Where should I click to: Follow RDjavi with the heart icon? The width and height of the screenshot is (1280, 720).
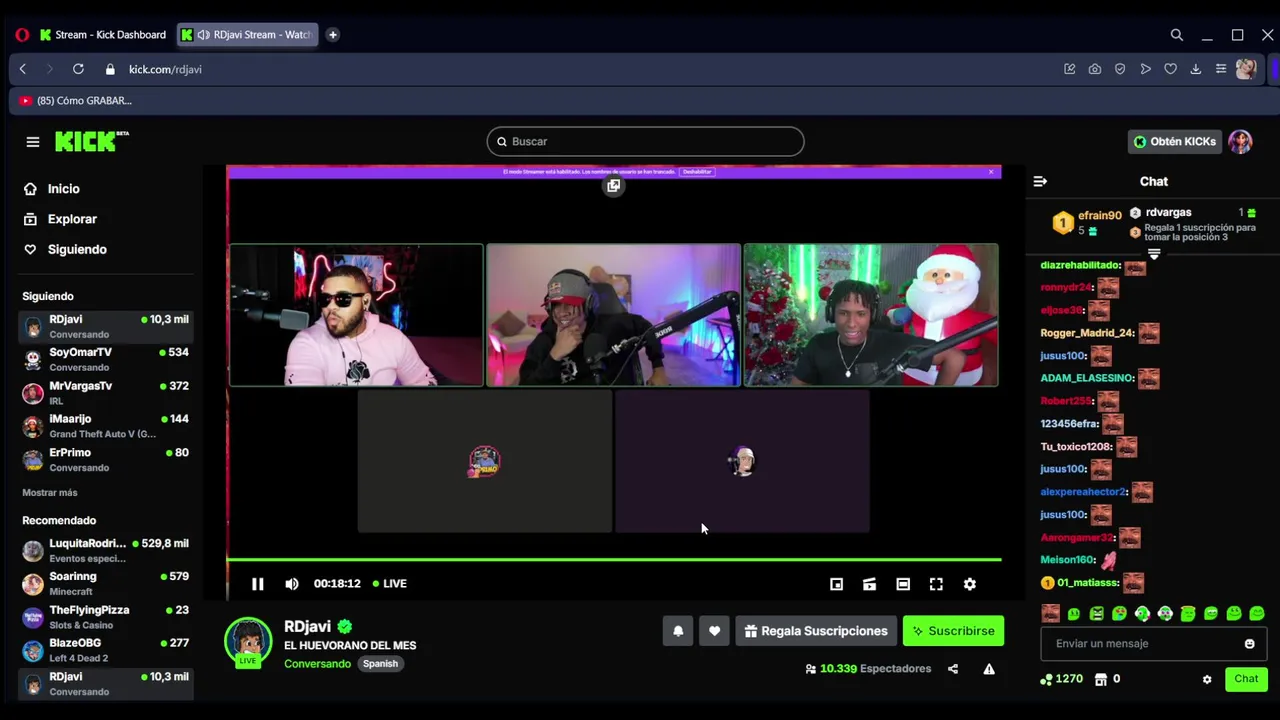coord(714,631)
